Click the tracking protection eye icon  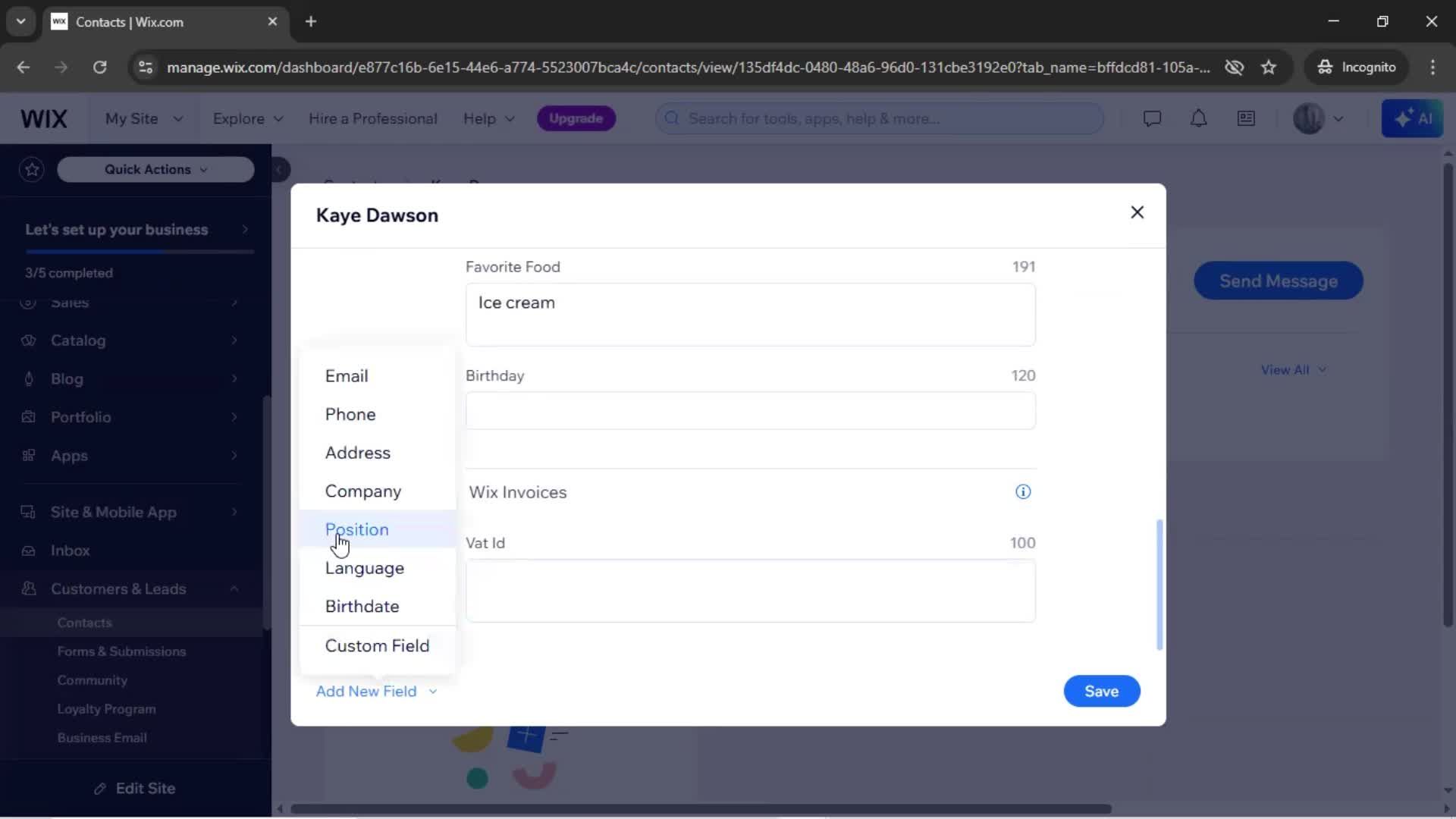1234,67
